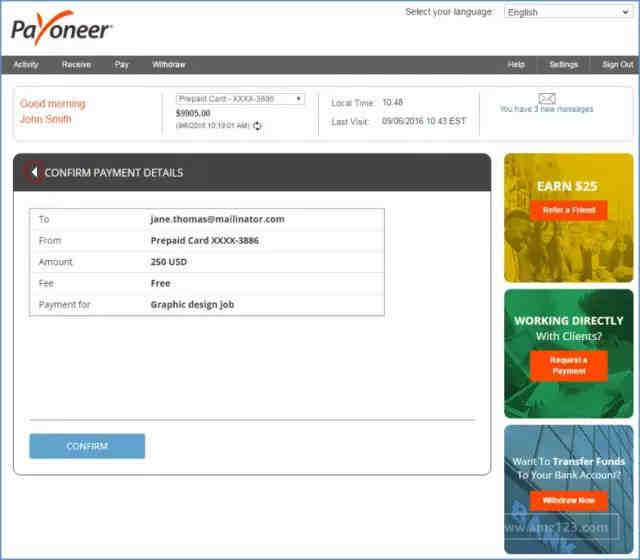
Task: Click the Payoneer logo
Action: click(61, 28)
